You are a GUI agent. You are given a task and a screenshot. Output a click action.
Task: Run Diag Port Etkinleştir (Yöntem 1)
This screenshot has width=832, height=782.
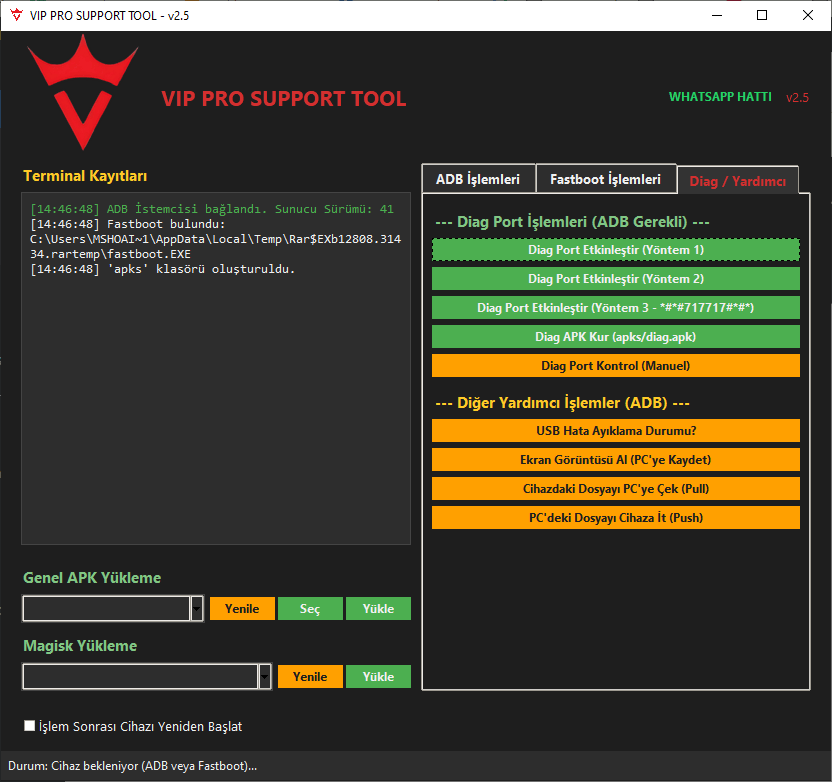click(x=615, y=249)
